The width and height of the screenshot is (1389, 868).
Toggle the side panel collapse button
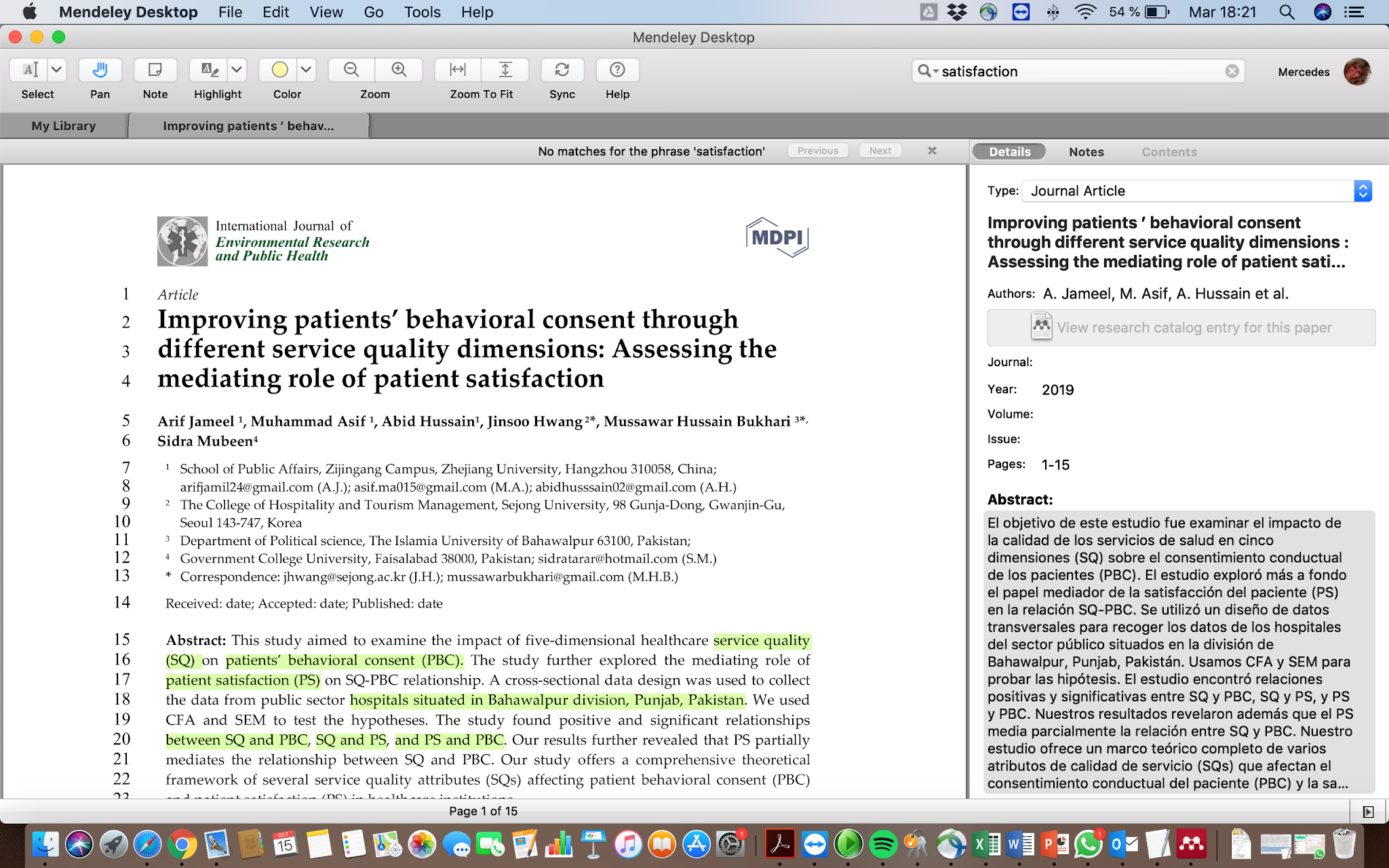pos(1368,812)
